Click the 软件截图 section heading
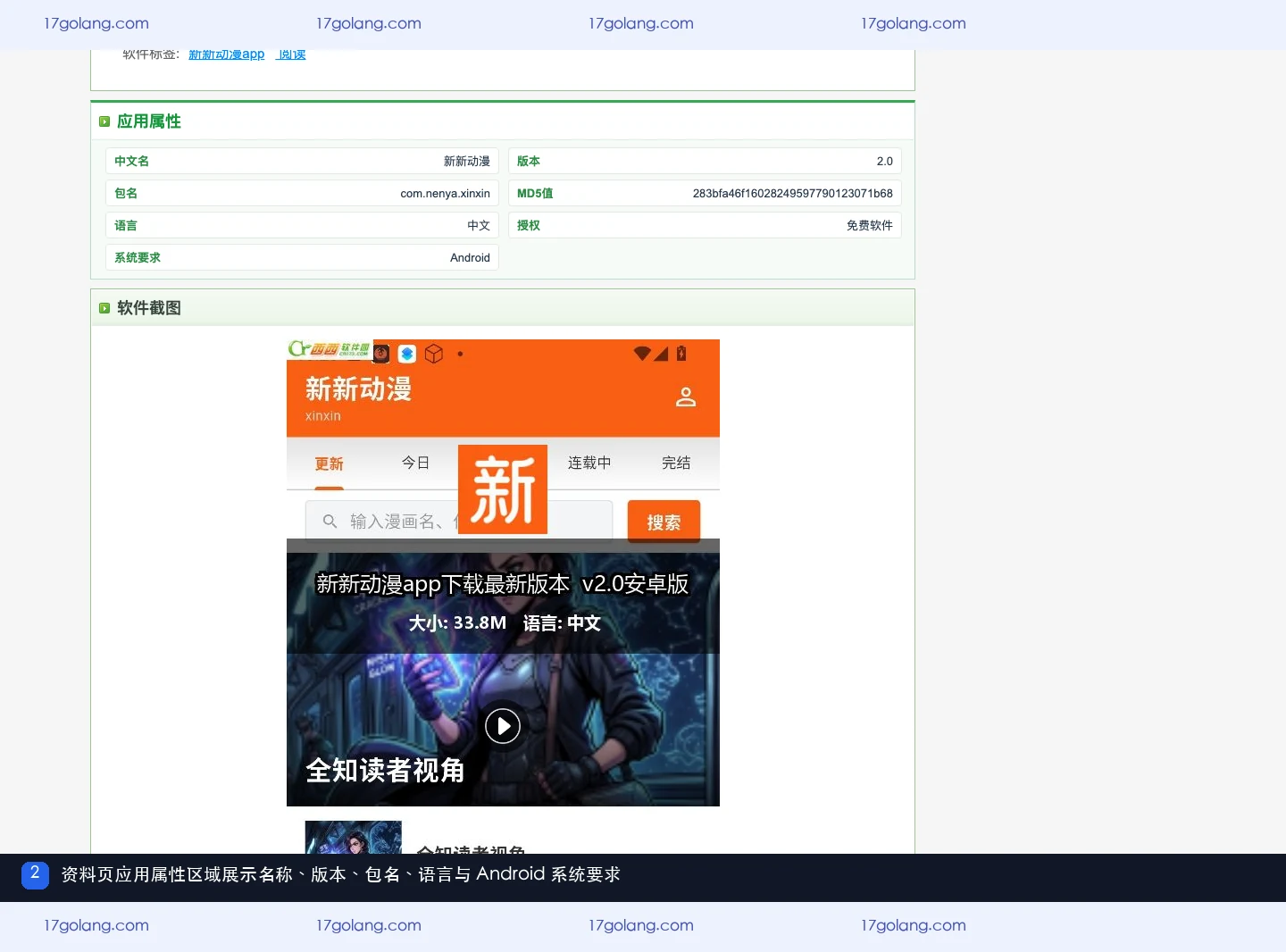Image resolution: width=1286 pixels, height=952 pixels. click(x=149, y=308)
